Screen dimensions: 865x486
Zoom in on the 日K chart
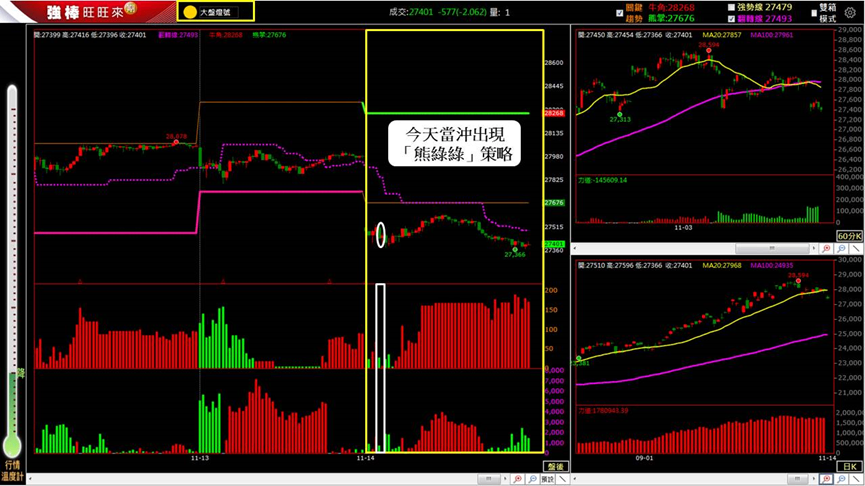click(826, 479)
